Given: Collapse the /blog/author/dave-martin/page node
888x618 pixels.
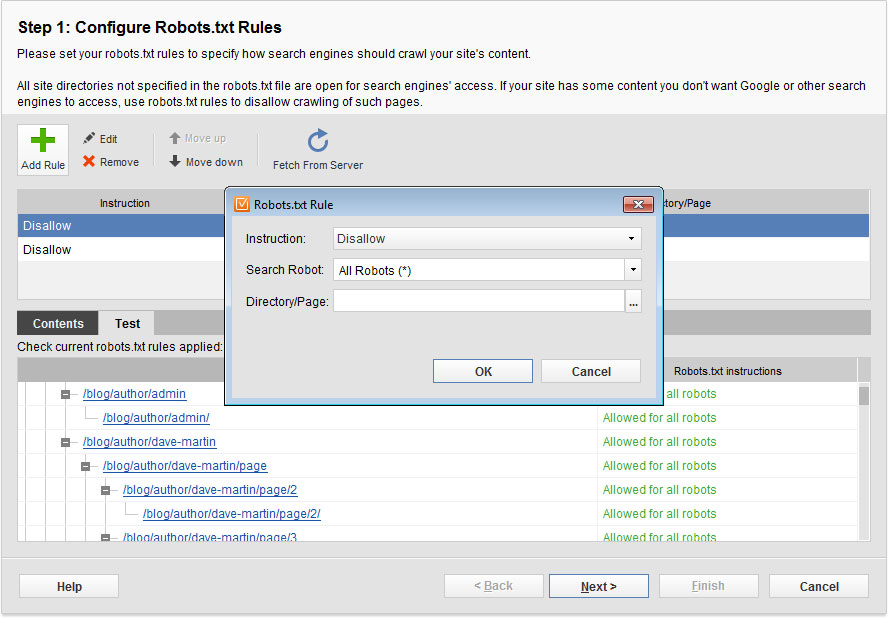Looking at the screenshot, I should (85, 466).
